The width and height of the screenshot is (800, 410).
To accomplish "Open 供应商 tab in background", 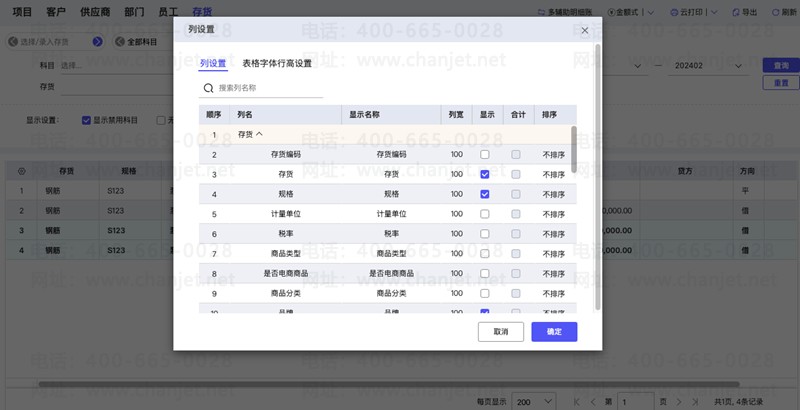I will coord(95,12).
